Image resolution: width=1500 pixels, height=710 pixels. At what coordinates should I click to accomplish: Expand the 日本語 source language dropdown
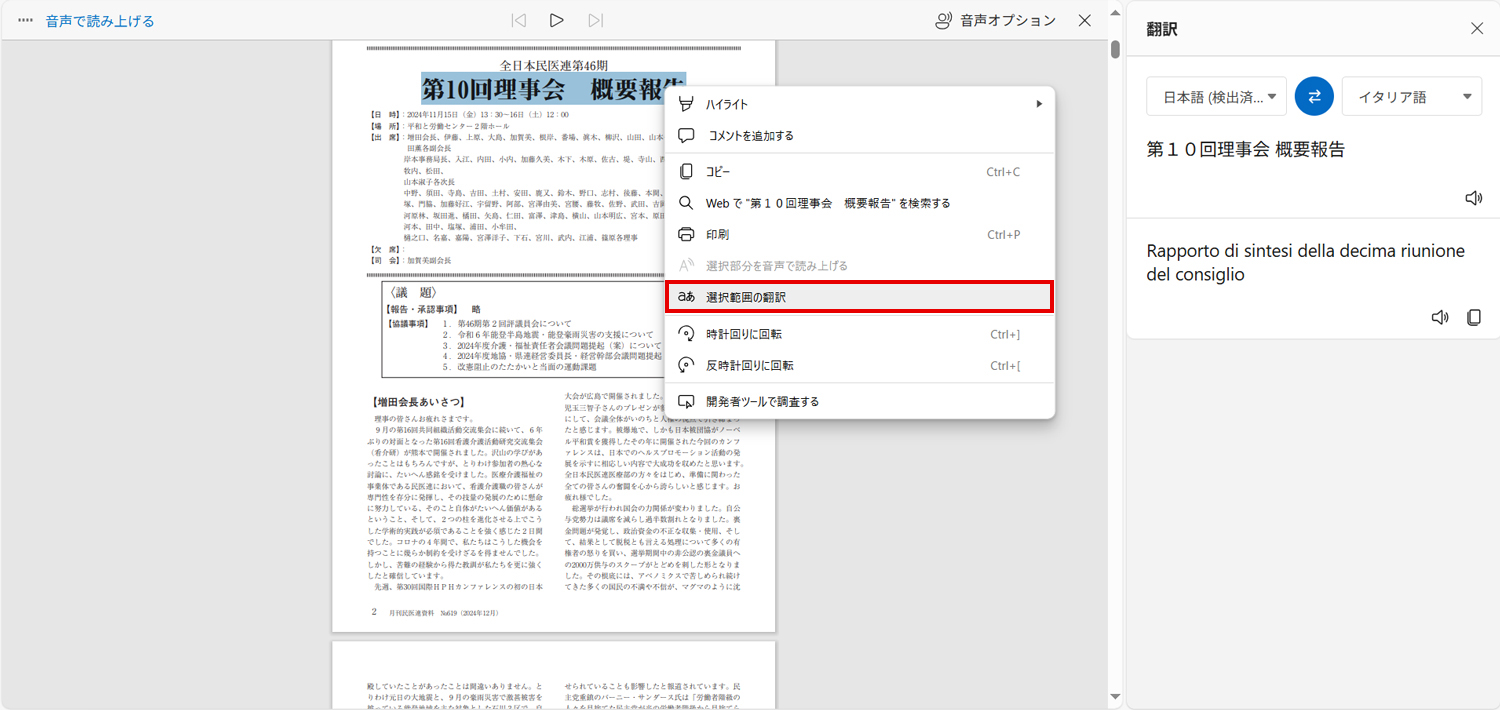coord(1216,97)
